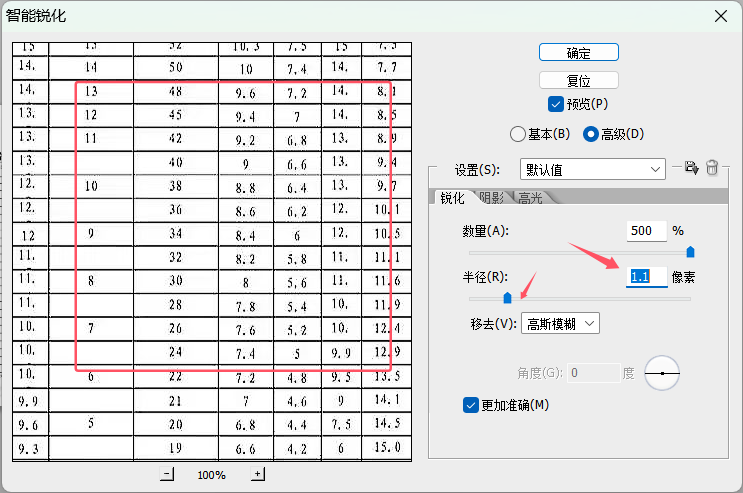The height and width of the screenshot is (493, 743).
Task: Toggle the 预览(P) checkbox
Action: tap(556, 104)
